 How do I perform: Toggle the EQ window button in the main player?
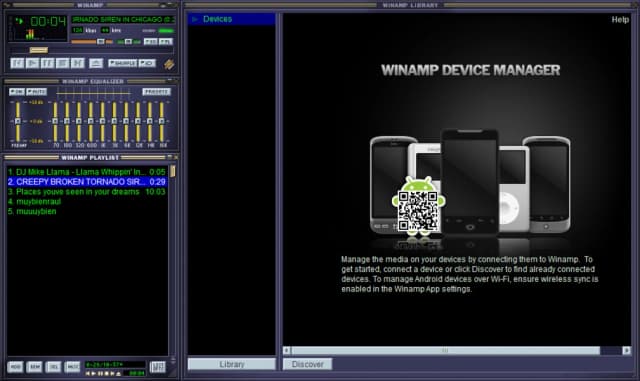(x=151, y=42)
